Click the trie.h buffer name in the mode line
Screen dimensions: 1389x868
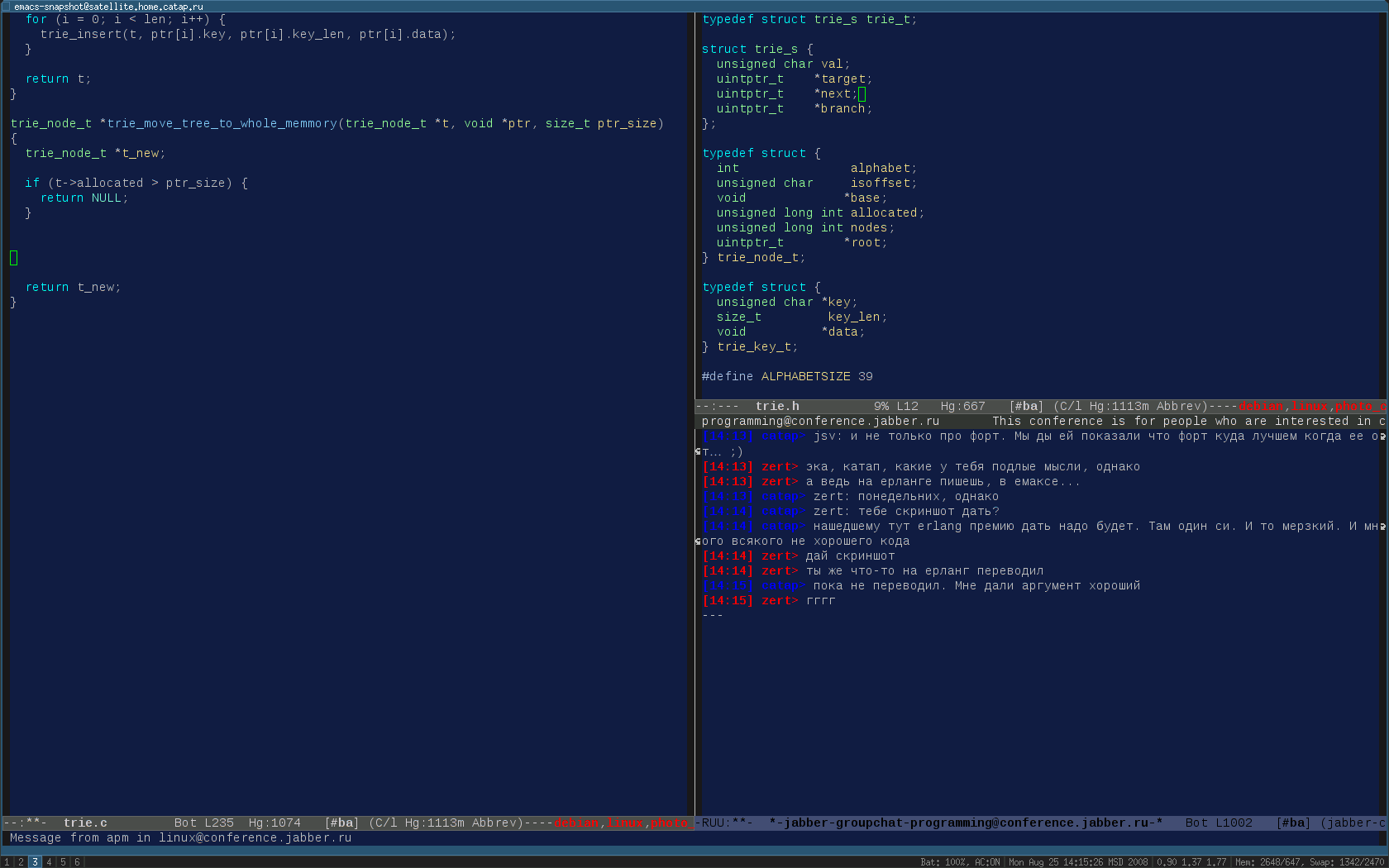click(777, 406)
